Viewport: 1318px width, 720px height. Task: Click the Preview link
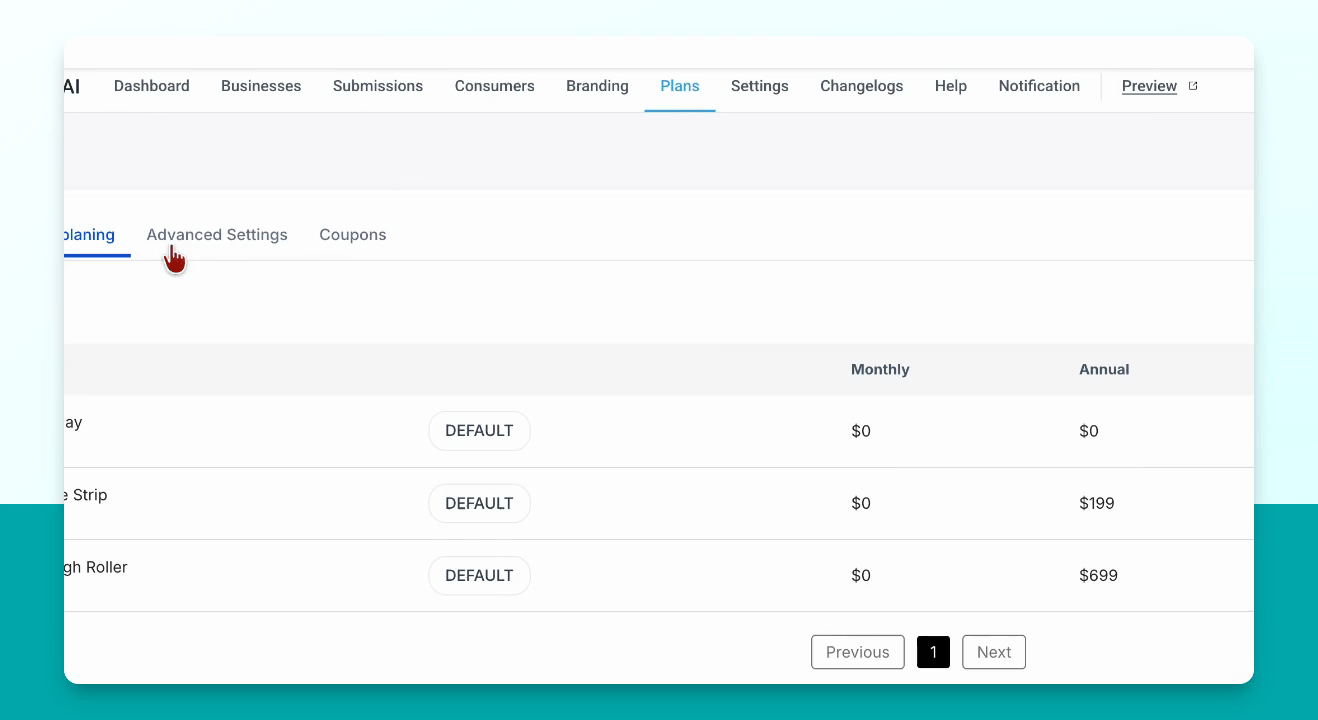point(1149,86)
